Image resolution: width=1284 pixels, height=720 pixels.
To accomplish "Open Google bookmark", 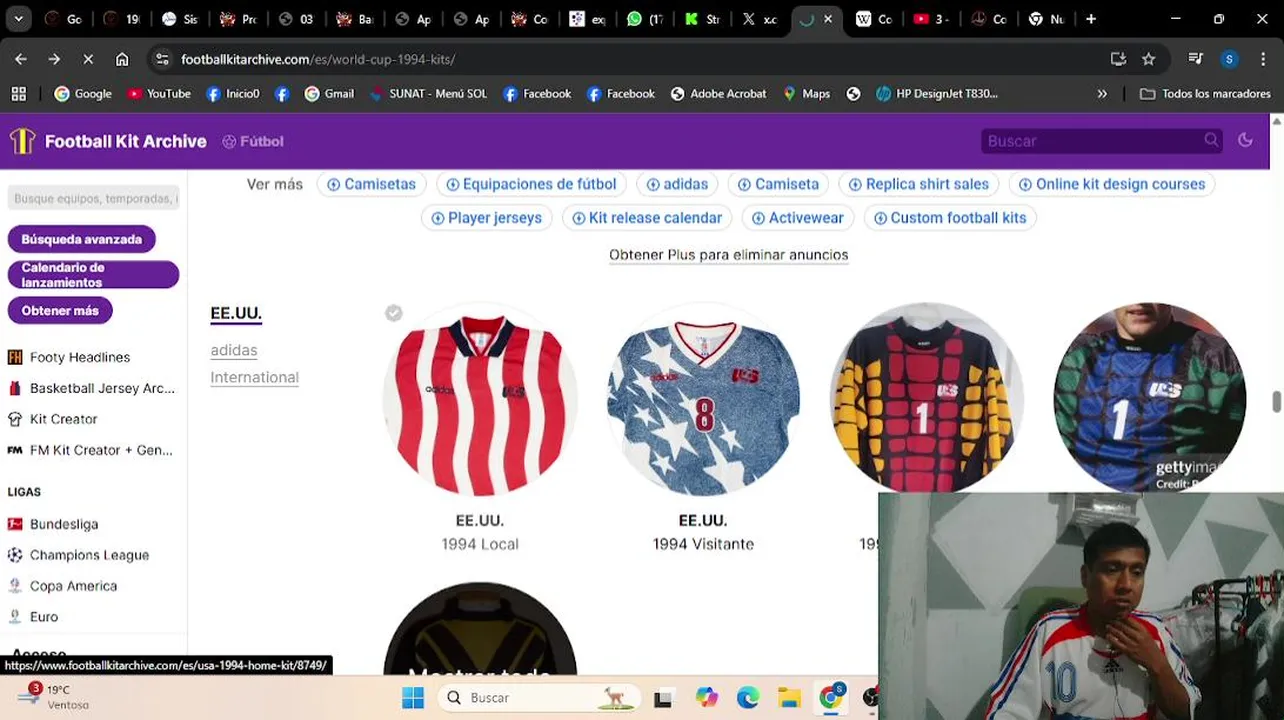I will pos(83,93).
